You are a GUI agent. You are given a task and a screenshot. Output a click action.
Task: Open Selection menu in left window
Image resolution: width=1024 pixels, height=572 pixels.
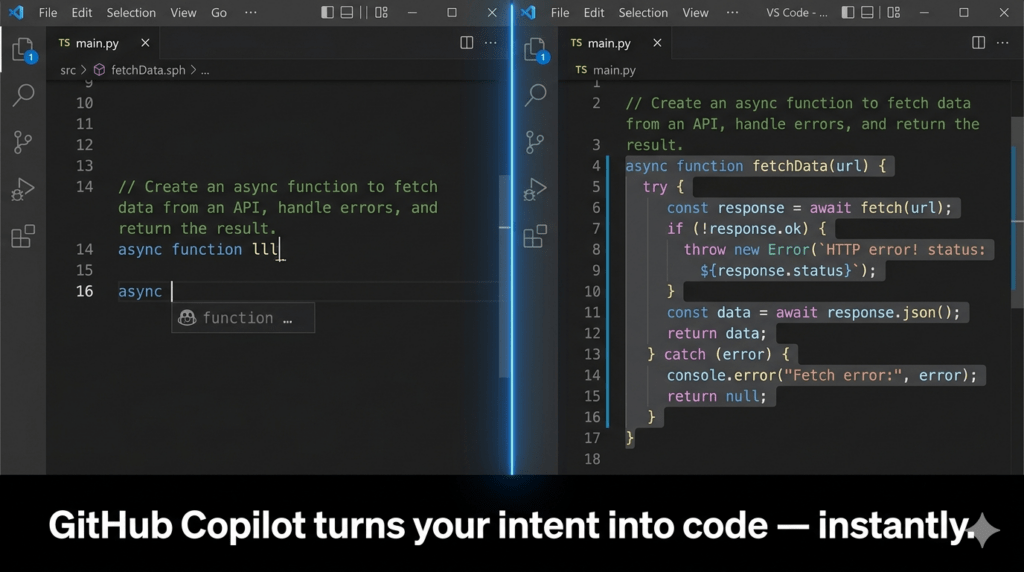pyautogui.click(x=131, y=12)
